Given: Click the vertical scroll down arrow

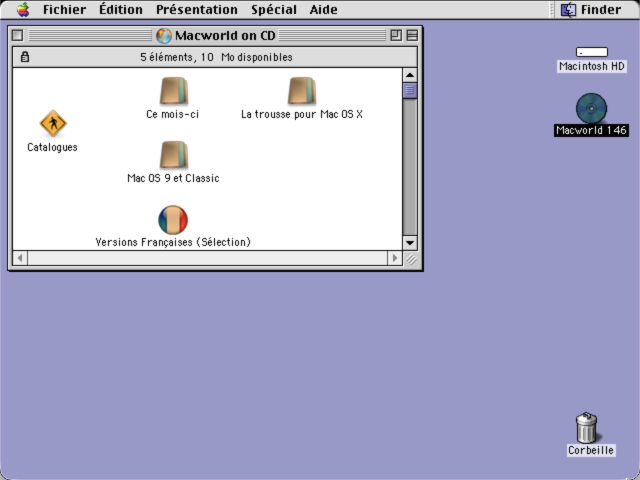Looking at the screenshot, I should pos(410,243).
